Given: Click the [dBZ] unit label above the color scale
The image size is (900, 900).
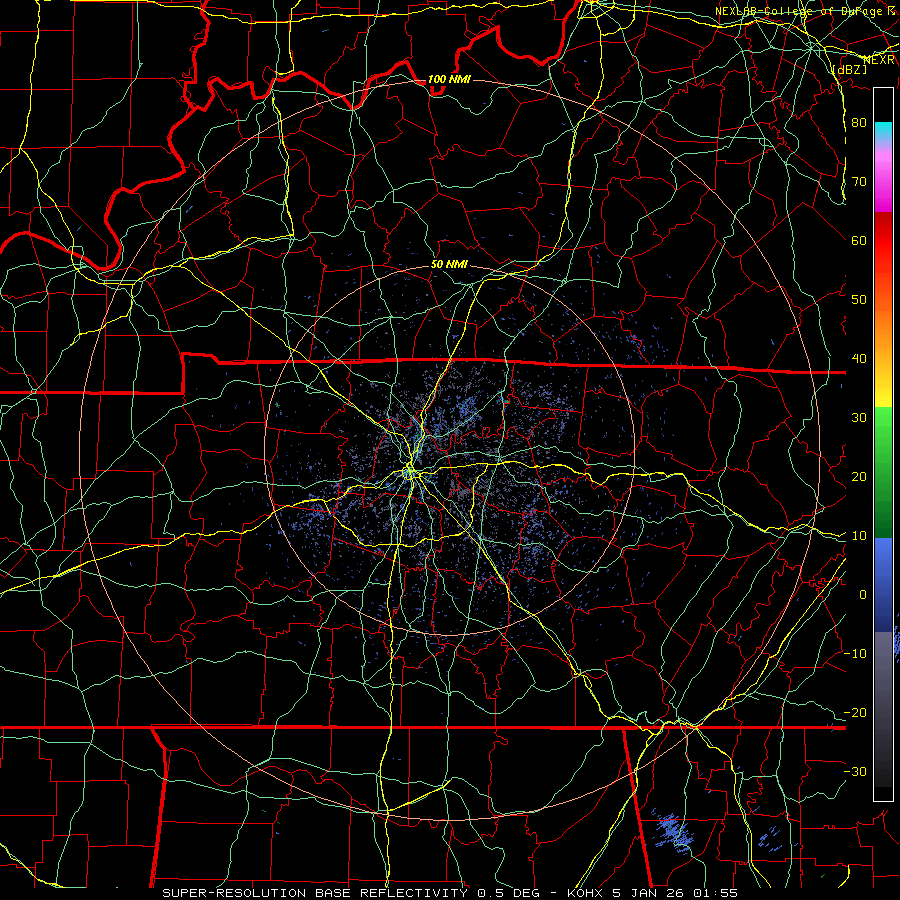Looking at the screenshot, I should 849,69.
